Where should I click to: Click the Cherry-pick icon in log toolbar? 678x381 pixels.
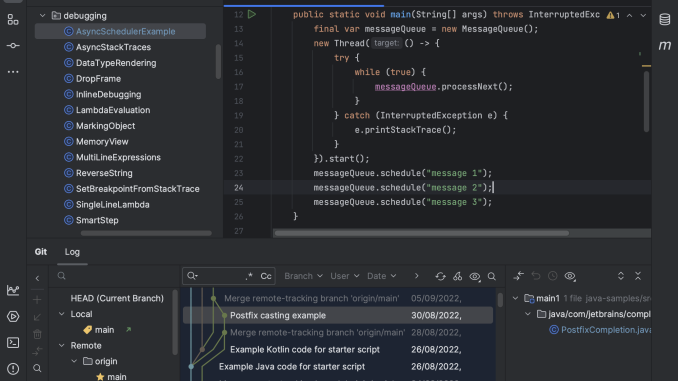tap(457, 276)
